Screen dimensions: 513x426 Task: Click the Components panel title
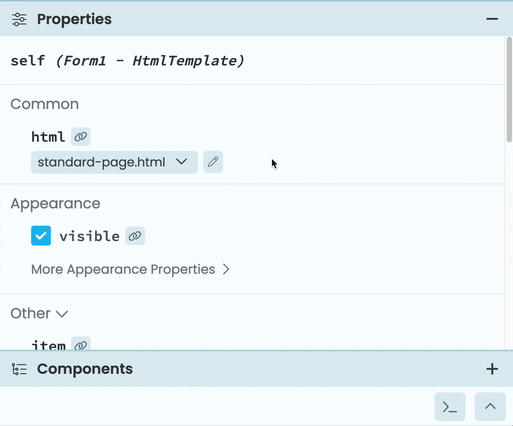pos(85,369)
